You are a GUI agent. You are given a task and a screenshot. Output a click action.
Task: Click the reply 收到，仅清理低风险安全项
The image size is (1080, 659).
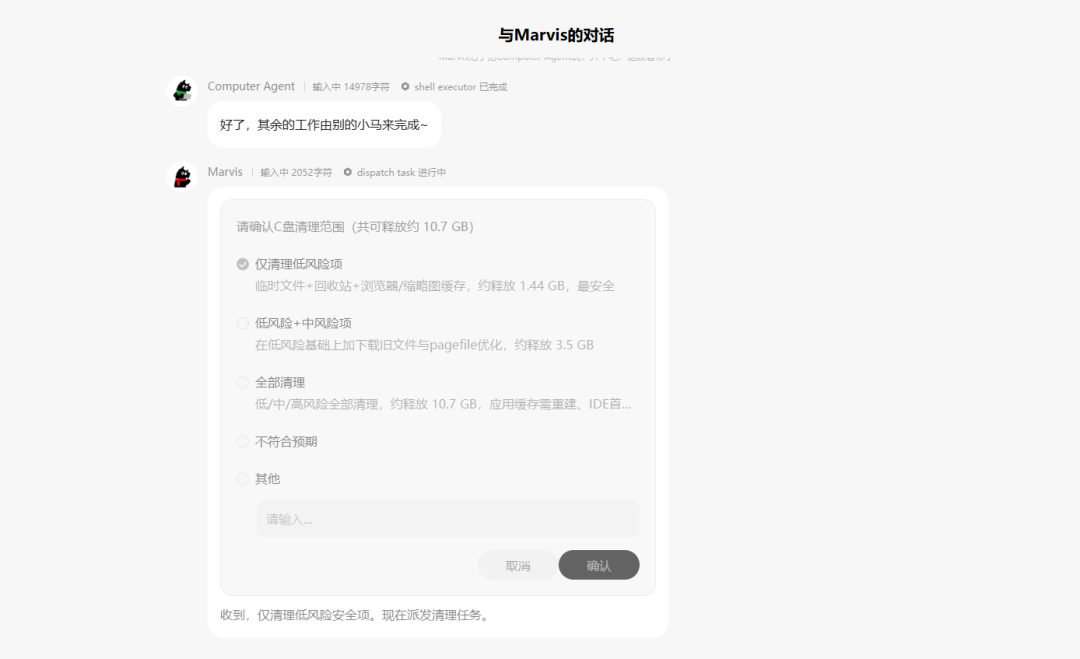356,616
